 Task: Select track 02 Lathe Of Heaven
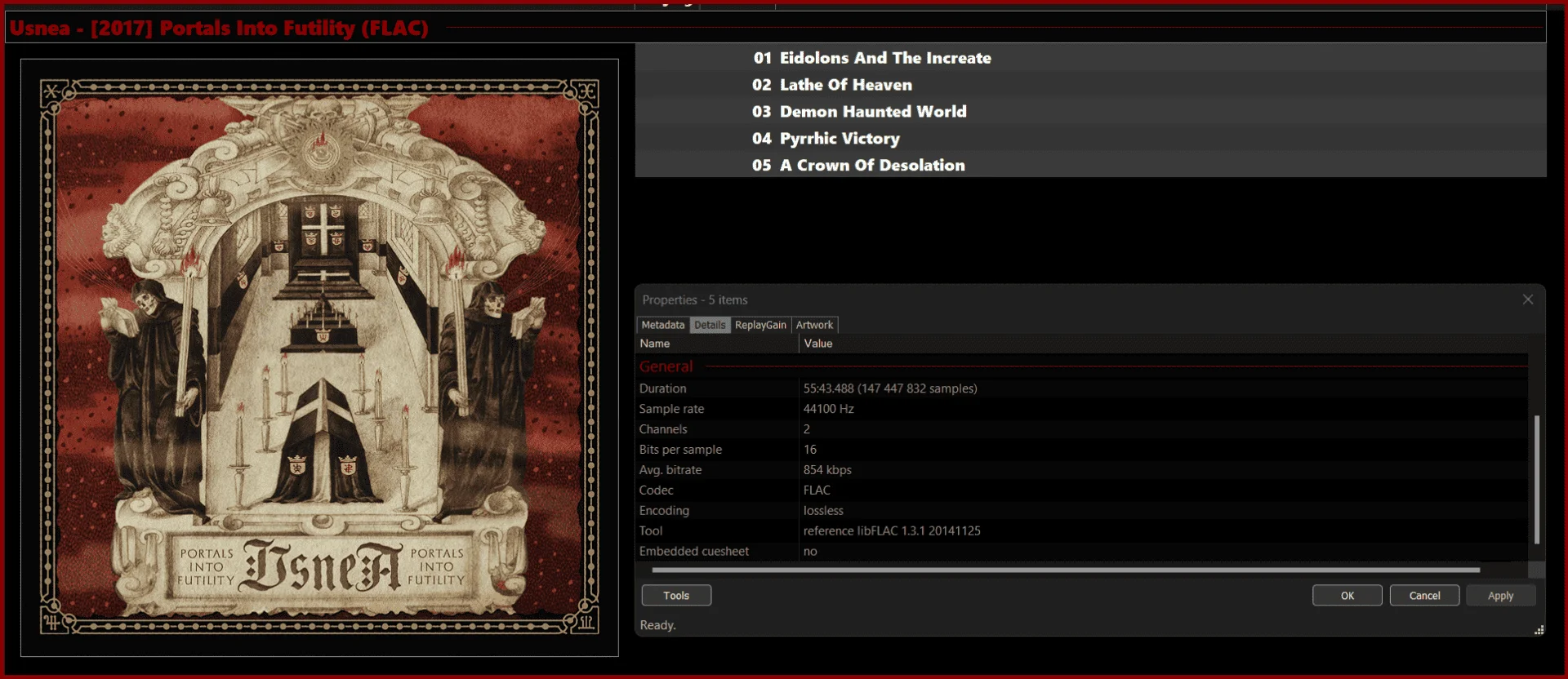pyautogui.click(x=1090, y=85)
